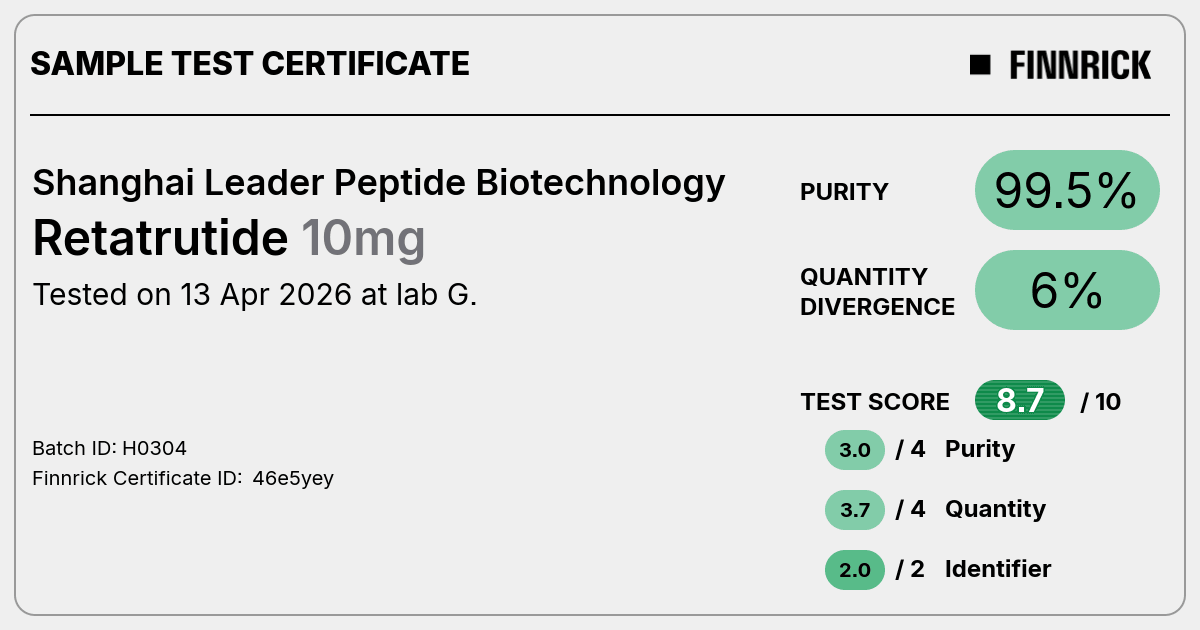Open Shanghai Leader Peptide Biotechnology vendor name
The height and width of the screenshot is (630, 1200).
[x=379, y=183]
